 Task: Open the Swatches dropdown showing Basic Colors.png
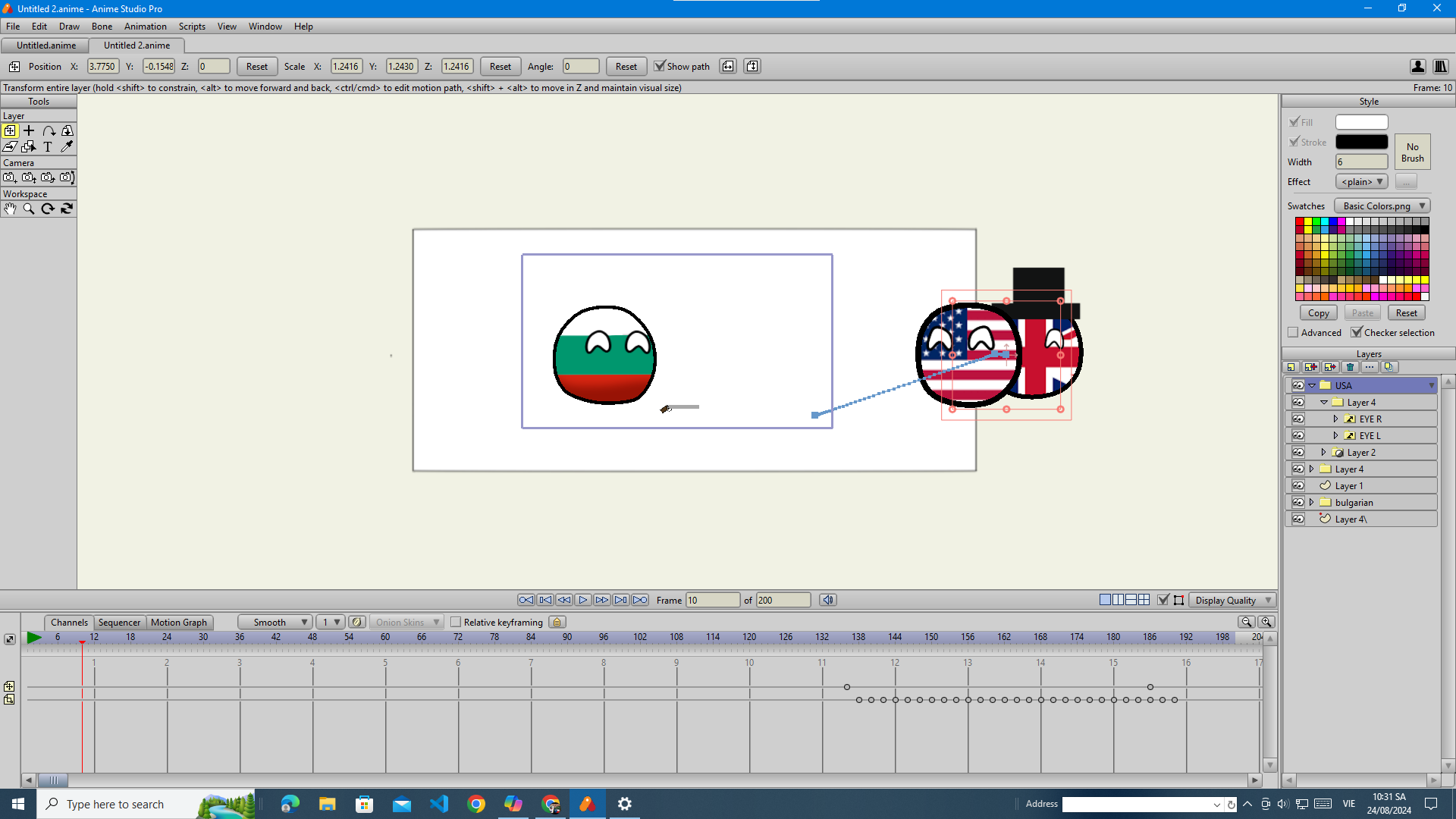[1381, 206]
